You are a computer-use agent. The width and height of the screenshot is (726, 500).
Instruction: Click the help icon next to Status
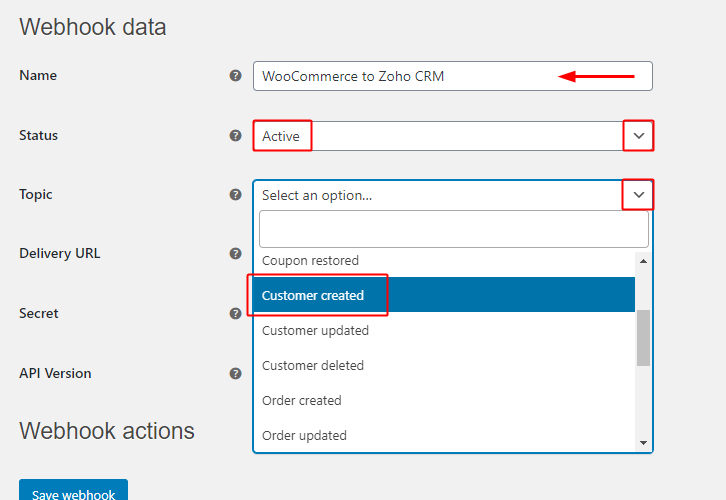235,135
